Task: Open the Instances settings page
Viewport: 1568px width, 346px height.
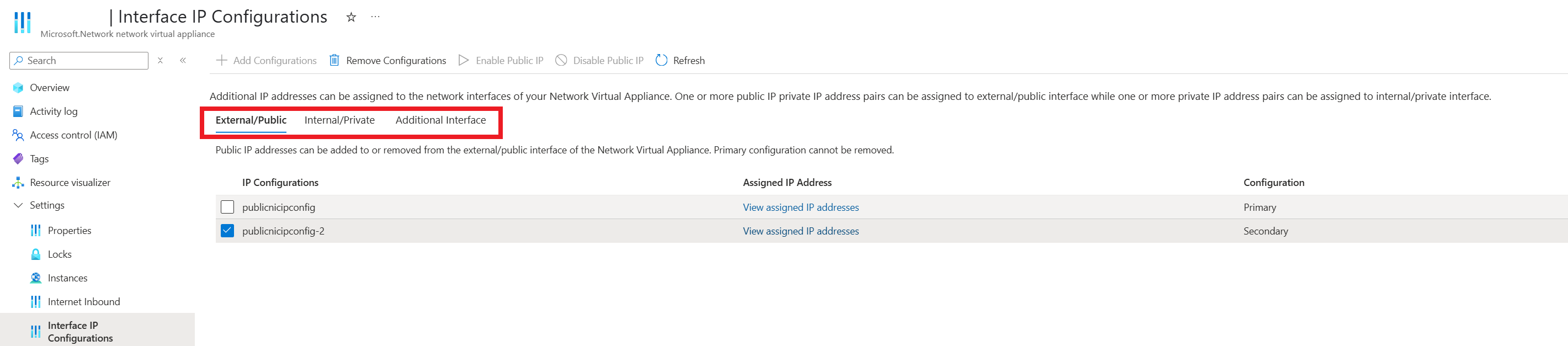Action: pyautogui.click(x=67, y=278)
